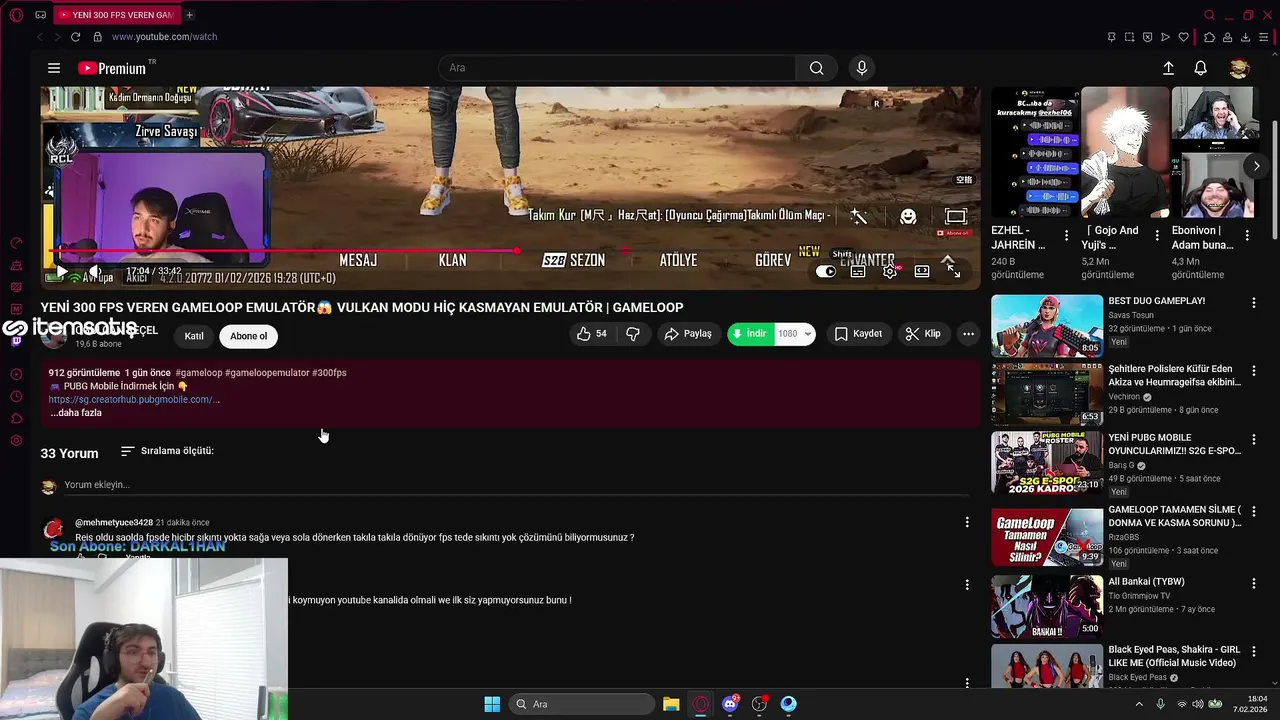Open Discord from the taskbar

(x=730, y=704)
